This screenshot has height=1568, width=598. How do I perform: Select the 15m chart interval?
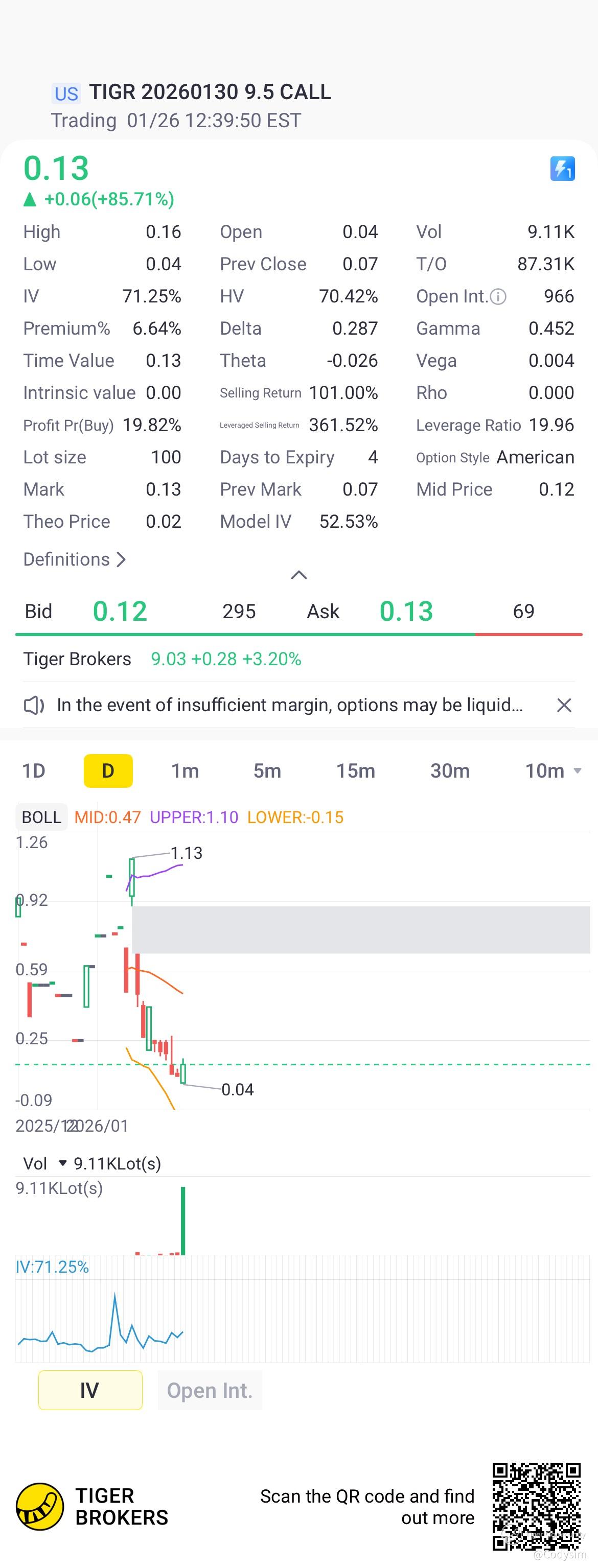[355, 770]
